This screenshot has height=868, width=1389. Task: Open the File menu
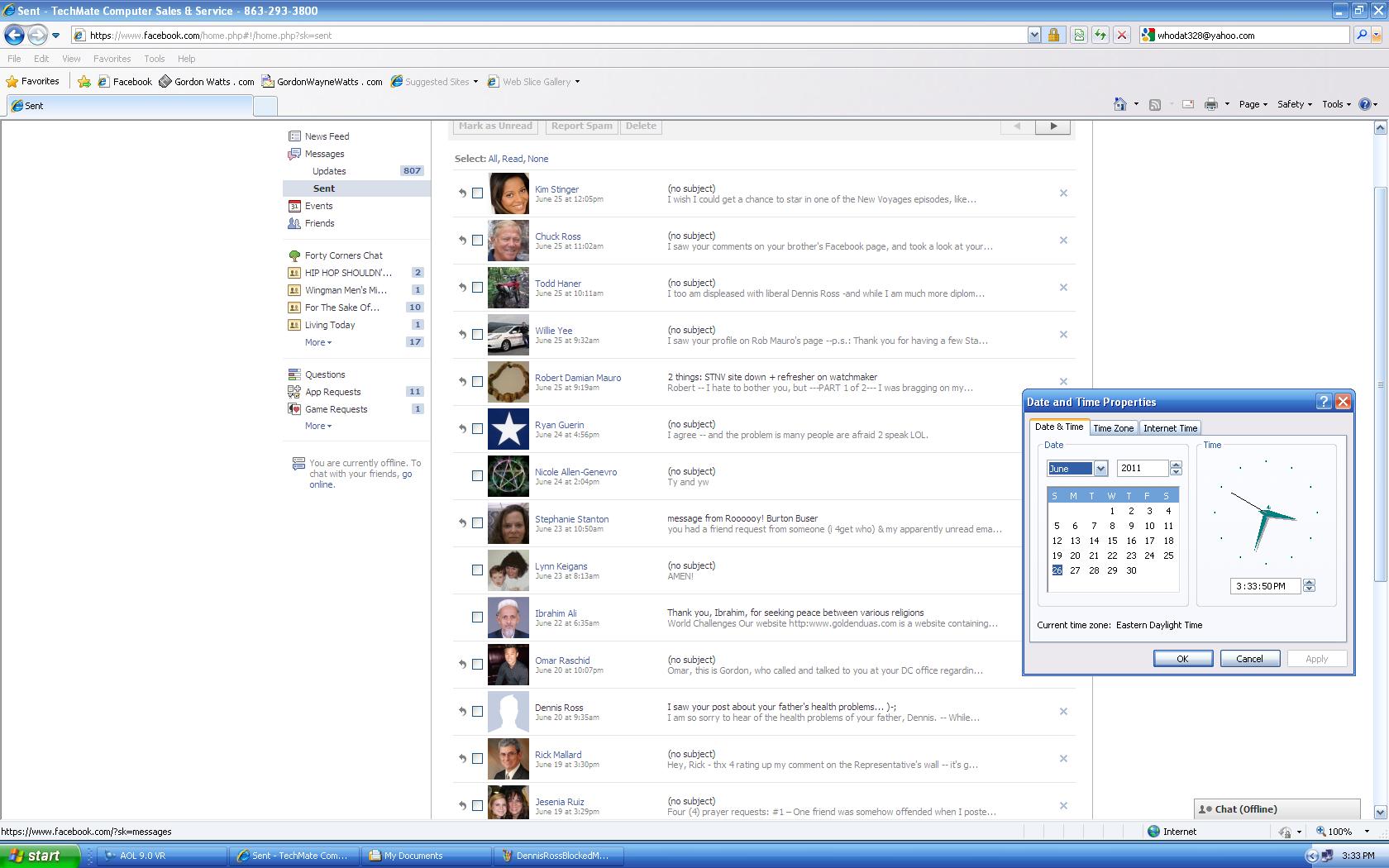14,59
